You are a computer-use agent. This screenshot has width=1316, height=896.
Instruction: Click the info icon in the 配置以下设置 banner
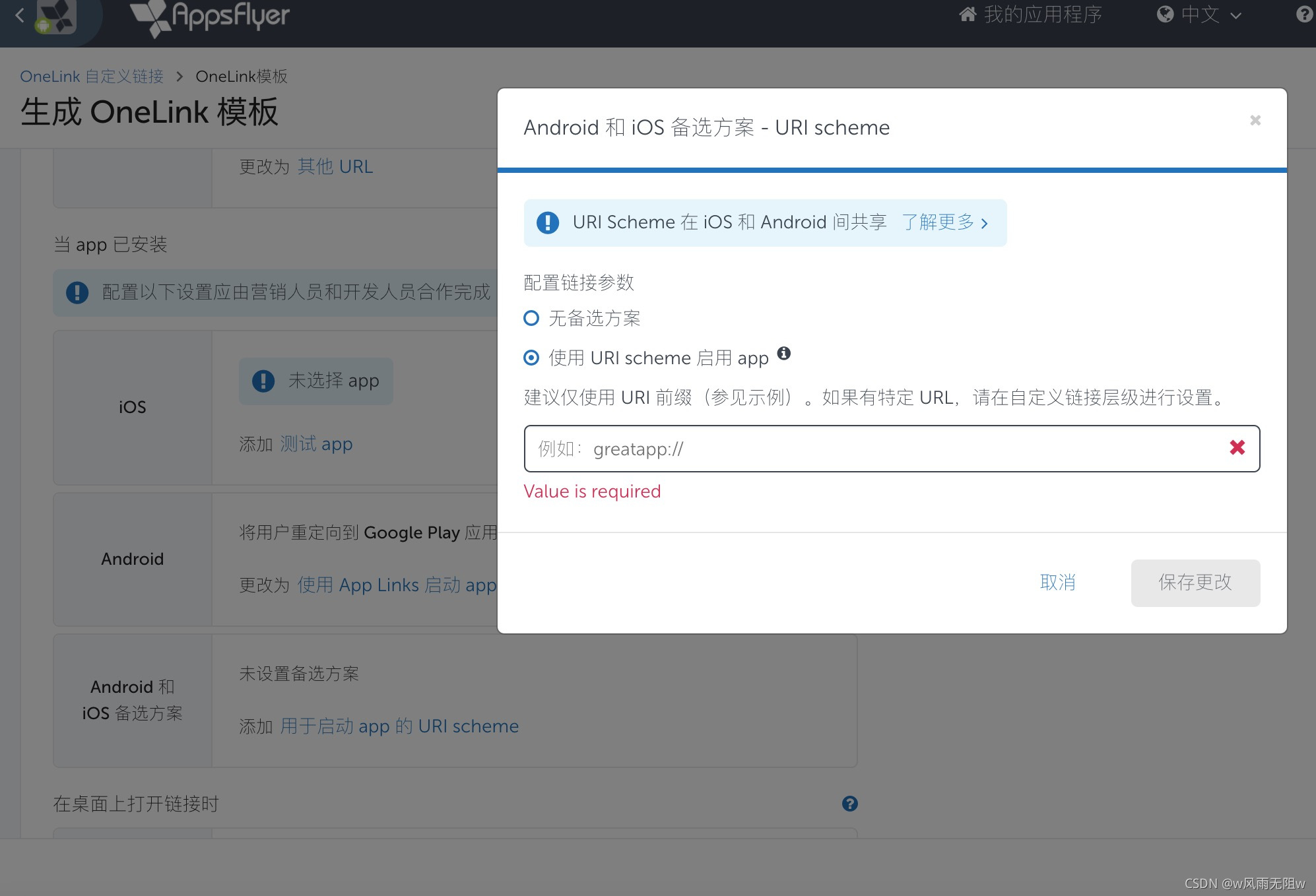(77, 292)
